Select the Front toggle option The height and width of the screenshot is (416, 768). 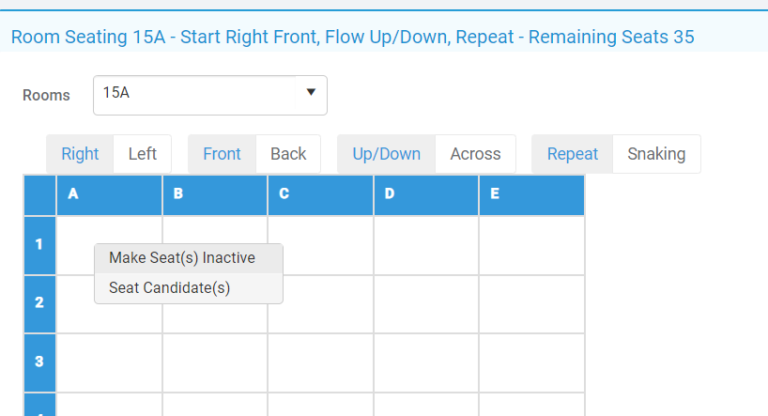click(222, 154)
